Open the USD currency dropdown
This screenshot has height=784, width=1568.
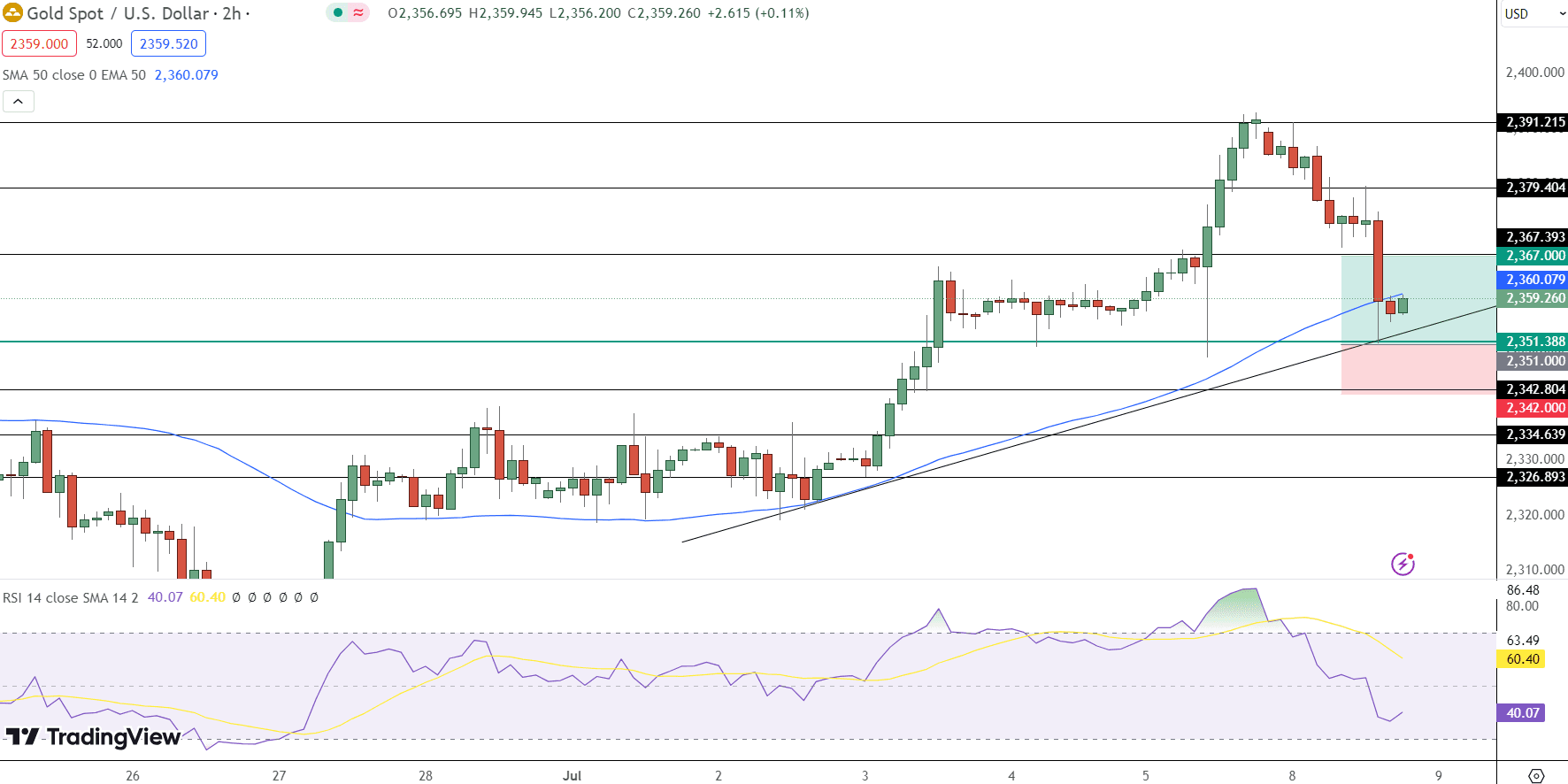tap(1534, 14)
